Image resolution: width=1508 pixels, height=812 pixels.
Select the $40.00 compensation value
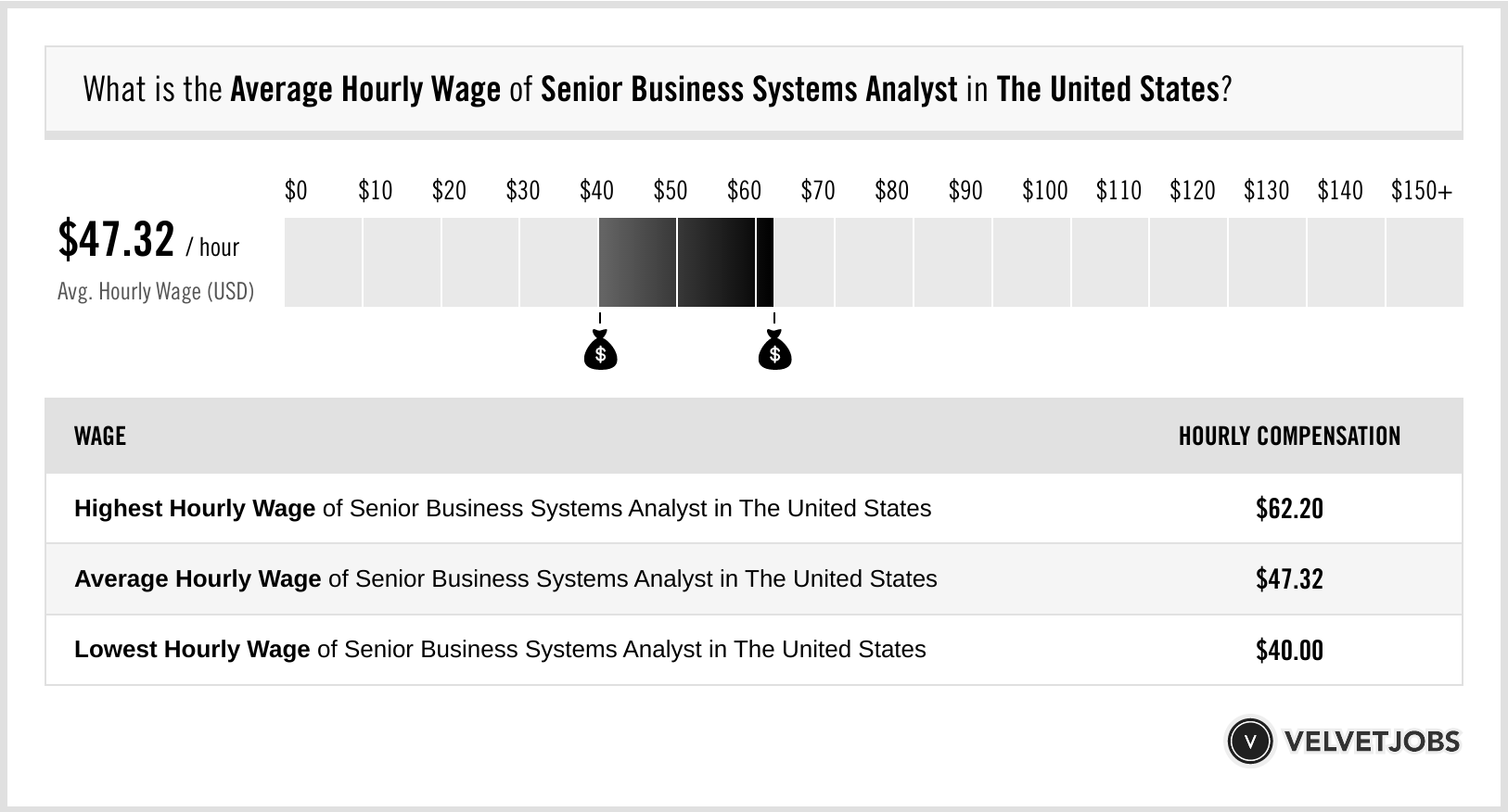click(1289, 650)
